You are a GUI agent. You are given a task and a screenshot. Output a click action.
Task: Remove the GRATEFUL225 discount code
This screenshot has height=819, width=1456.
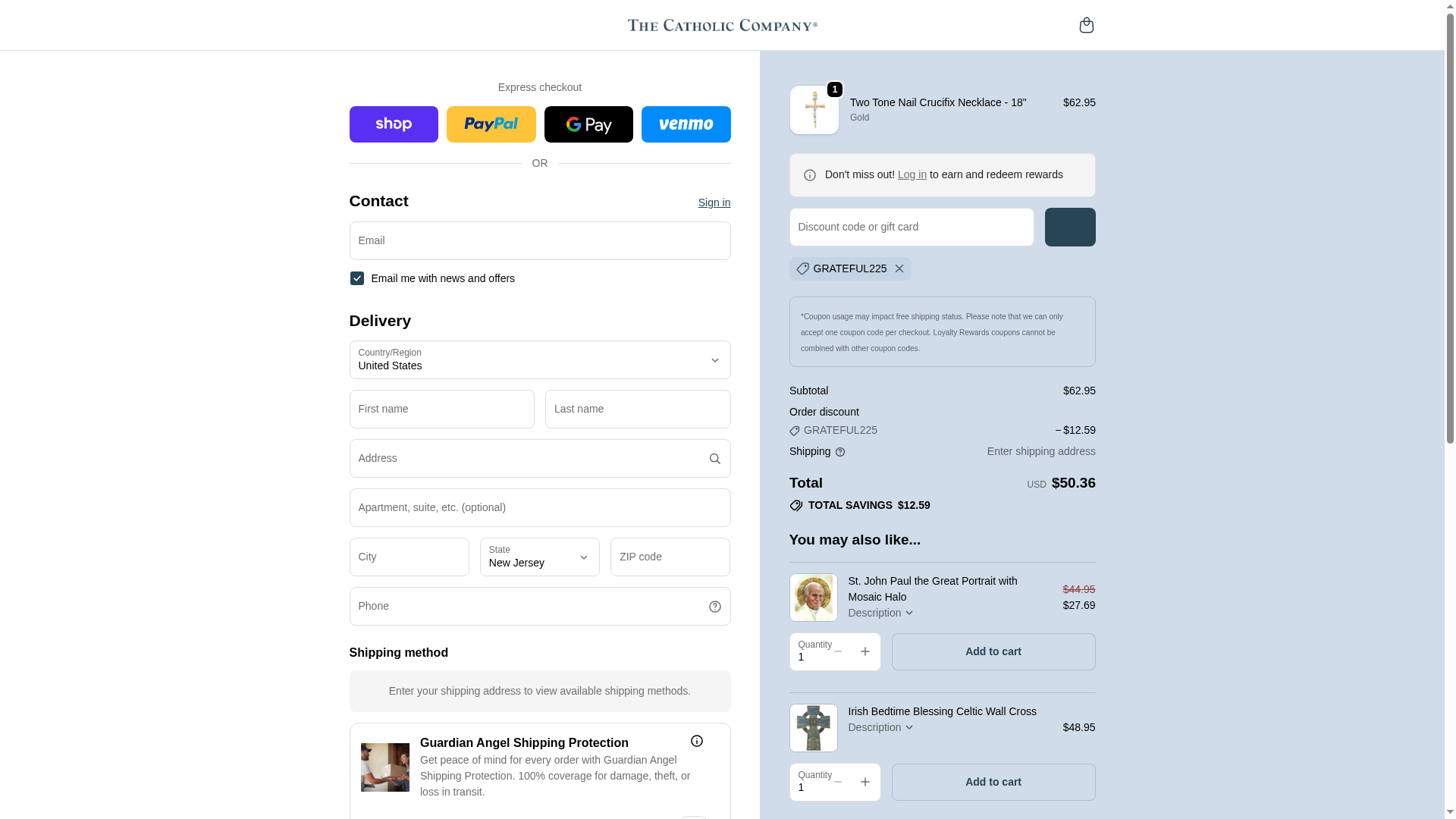pyautogui.click(x=899, y=268)
